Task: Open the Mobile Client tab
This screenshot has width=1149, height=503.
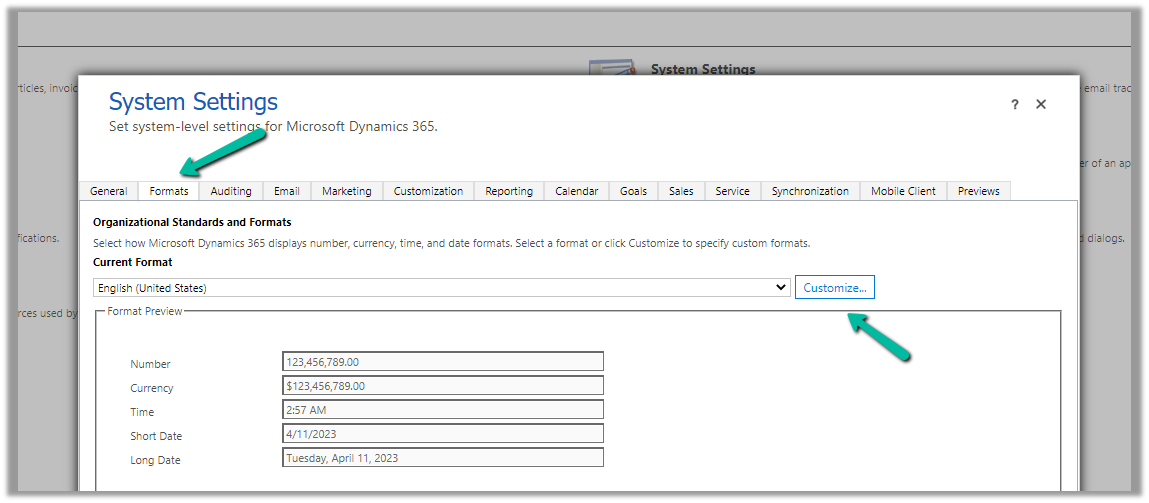Action: 903,191
